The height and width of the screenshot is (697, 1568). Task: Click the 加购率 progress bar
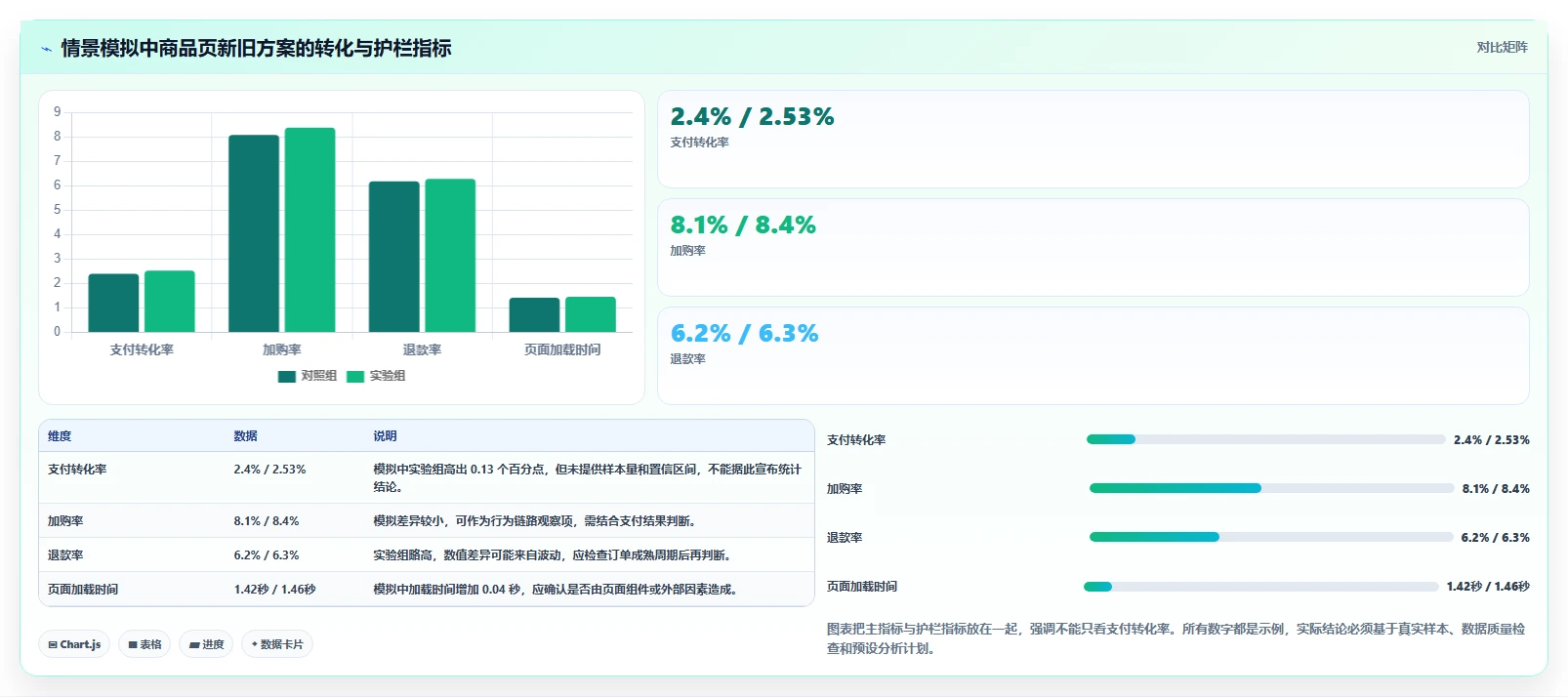coord(1271,488)
